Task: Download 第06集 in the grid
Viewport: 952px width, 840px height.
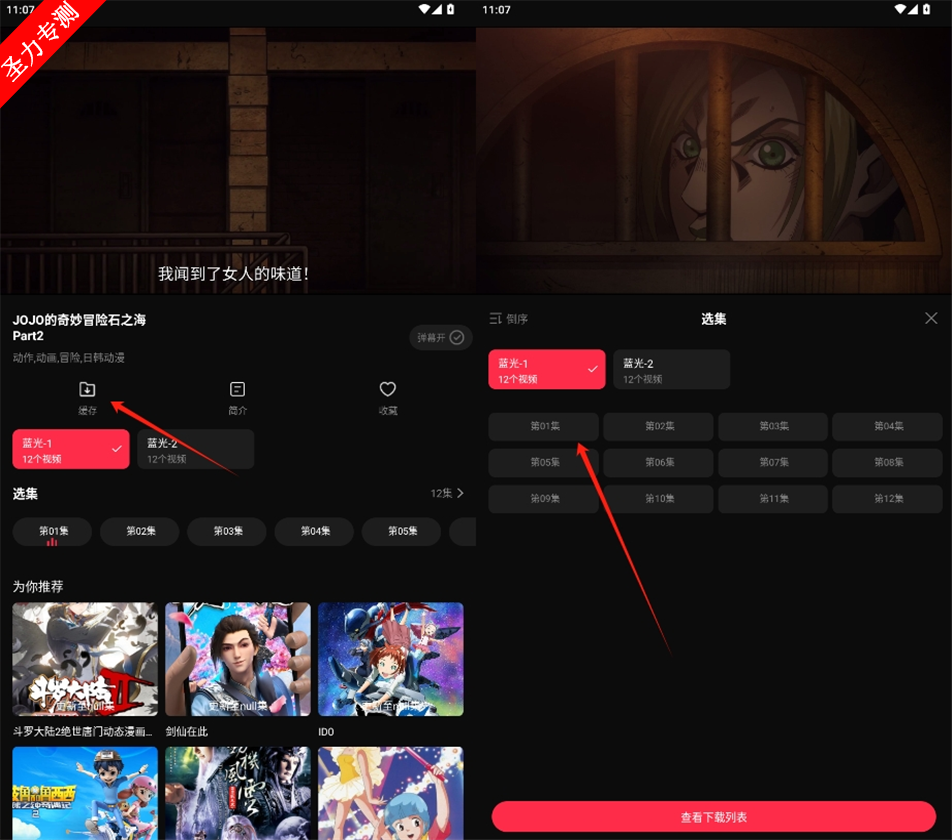Action: [659, 463]
